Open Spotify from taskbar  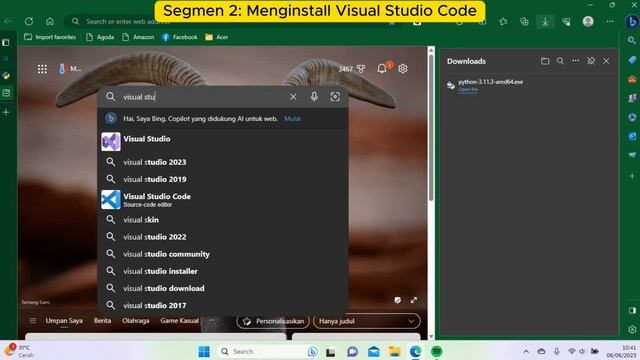coord(437,351)
